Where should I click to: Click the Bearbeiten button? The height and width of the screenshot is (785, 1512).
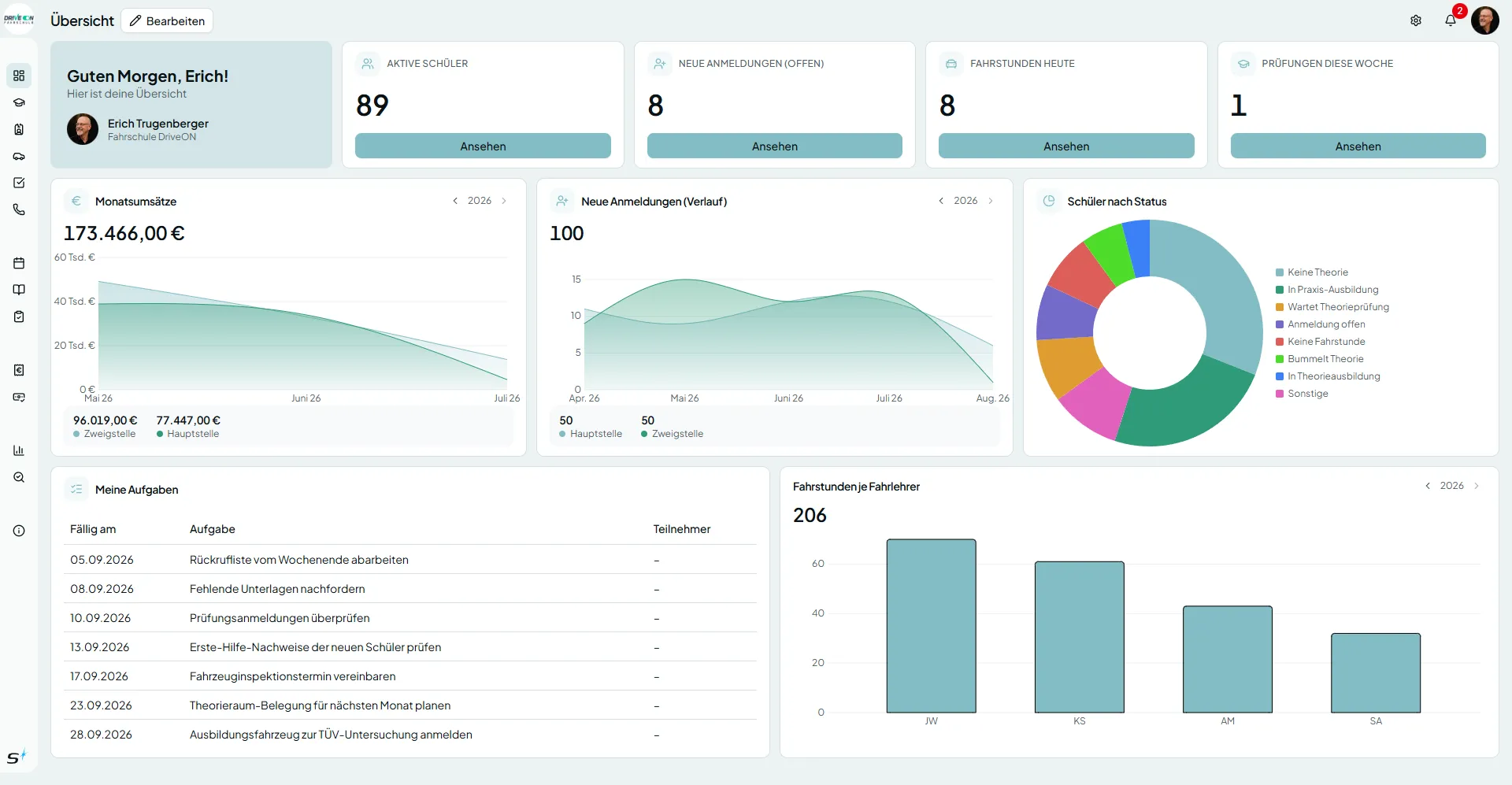click(x=167, y=20)
